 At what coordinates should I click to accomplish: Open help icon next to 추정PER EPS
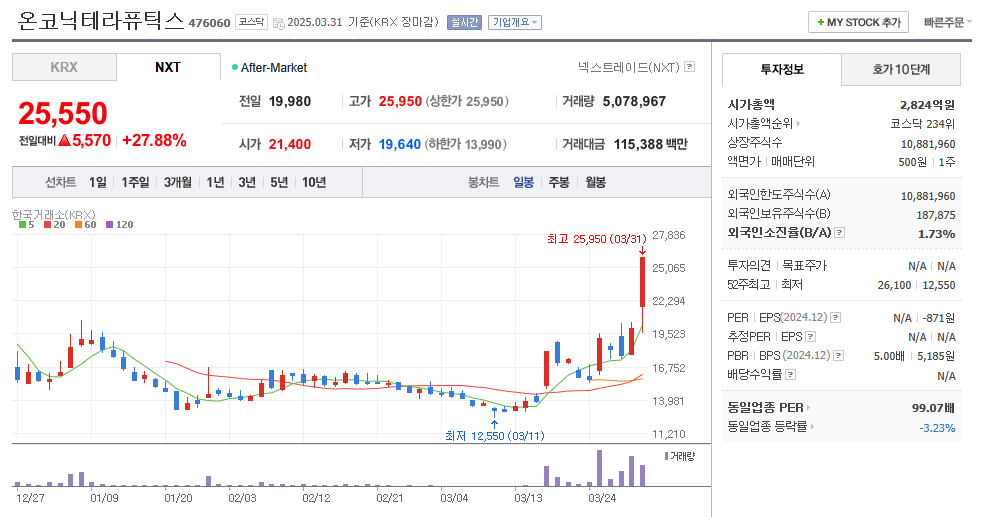click(x=810, y=337)
